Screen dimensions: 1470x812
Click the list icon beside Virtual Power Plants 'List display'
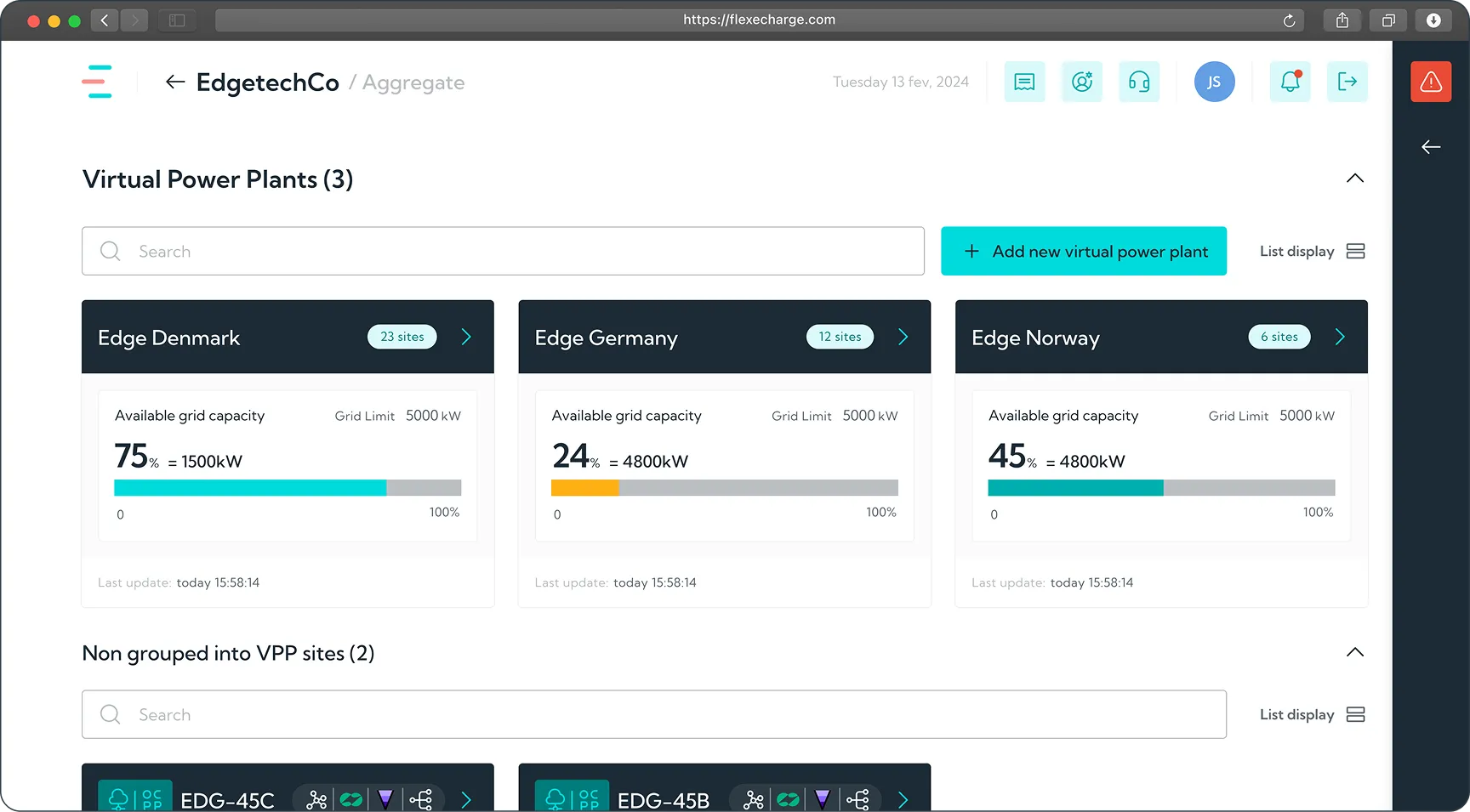point(1356,251)
